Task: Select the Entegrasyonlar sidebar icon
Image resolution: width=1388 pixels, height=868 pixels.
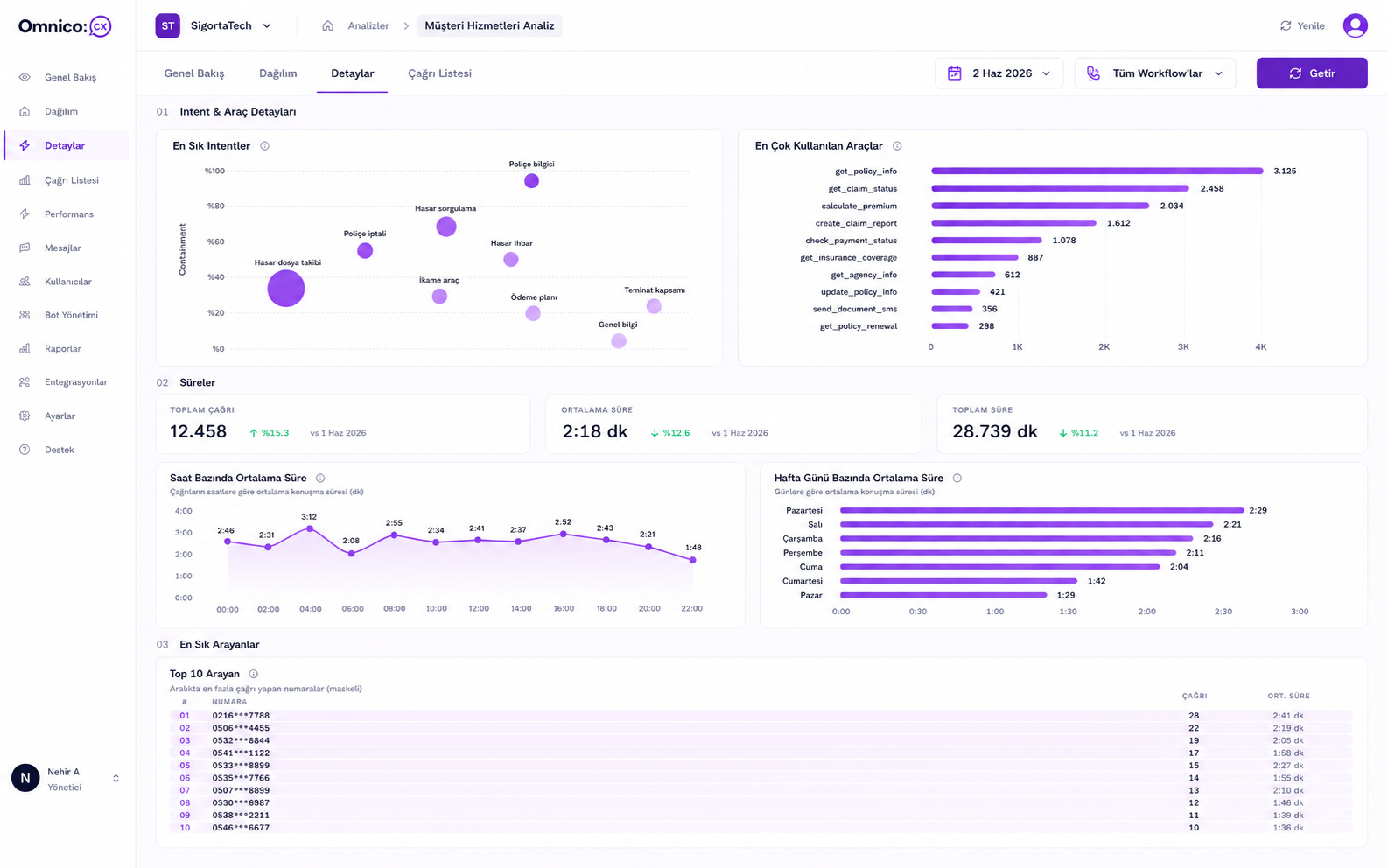Action: point(25,382)
